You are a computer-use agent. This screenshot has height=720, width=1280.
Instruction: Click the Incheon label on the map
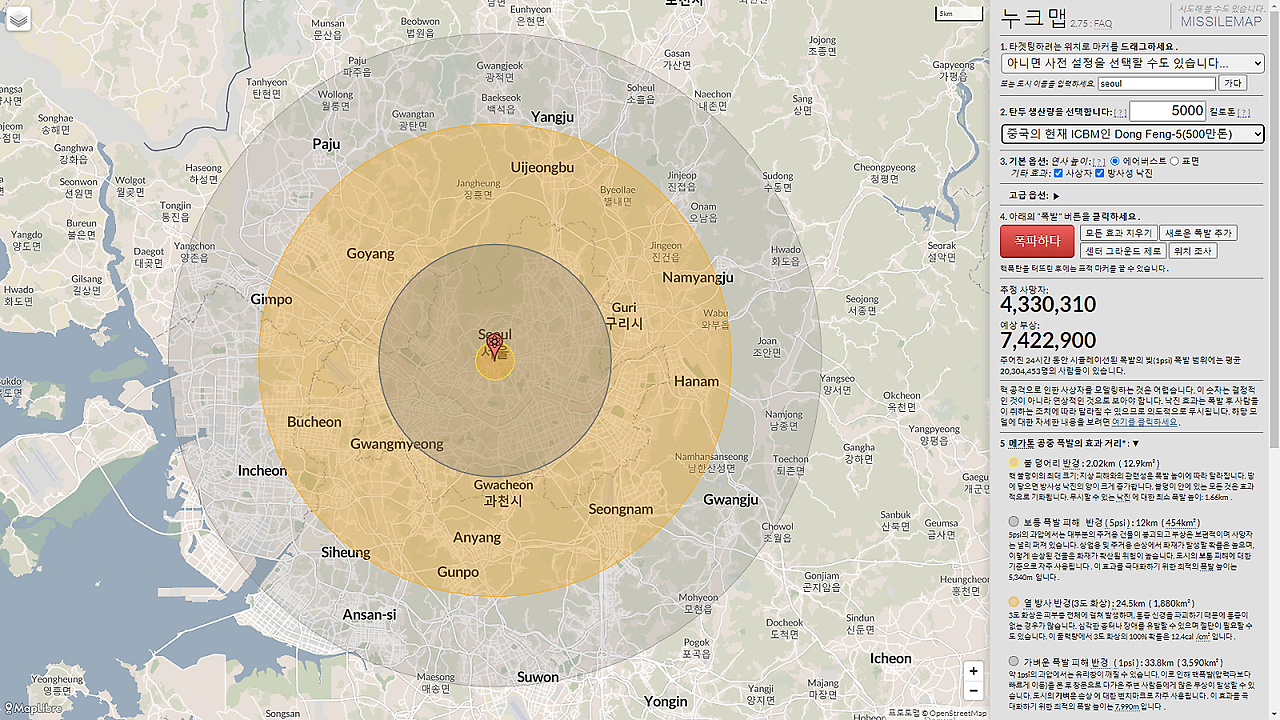(x=262, y=470)
